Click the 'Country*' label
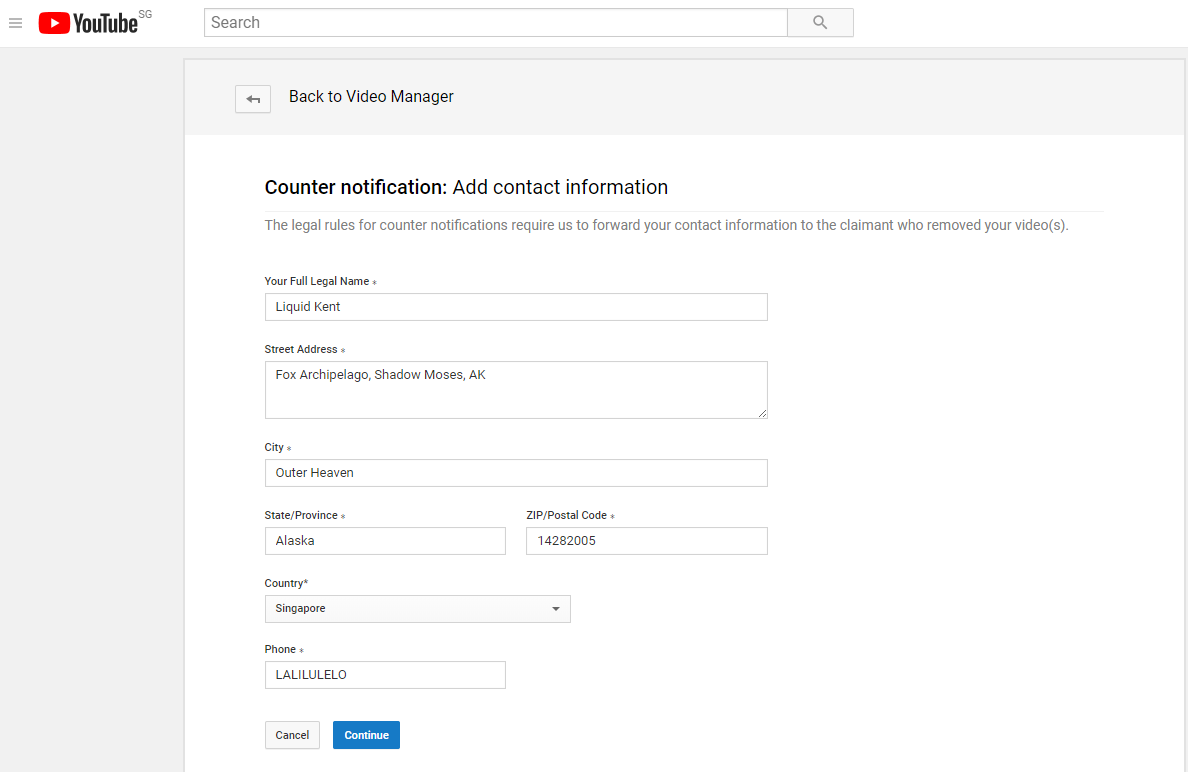1188x772 pixels. (286, 583)
